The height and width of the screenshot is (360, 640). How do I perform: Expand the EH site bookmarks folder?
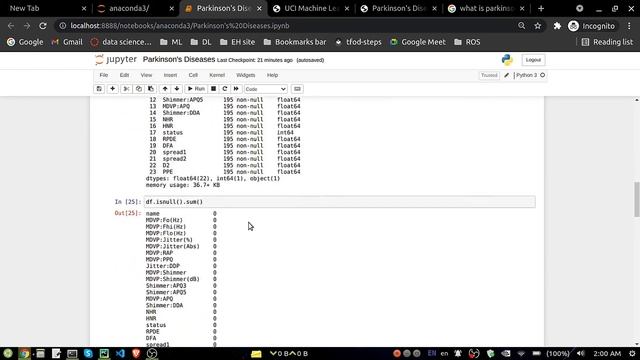pos(238,42)
